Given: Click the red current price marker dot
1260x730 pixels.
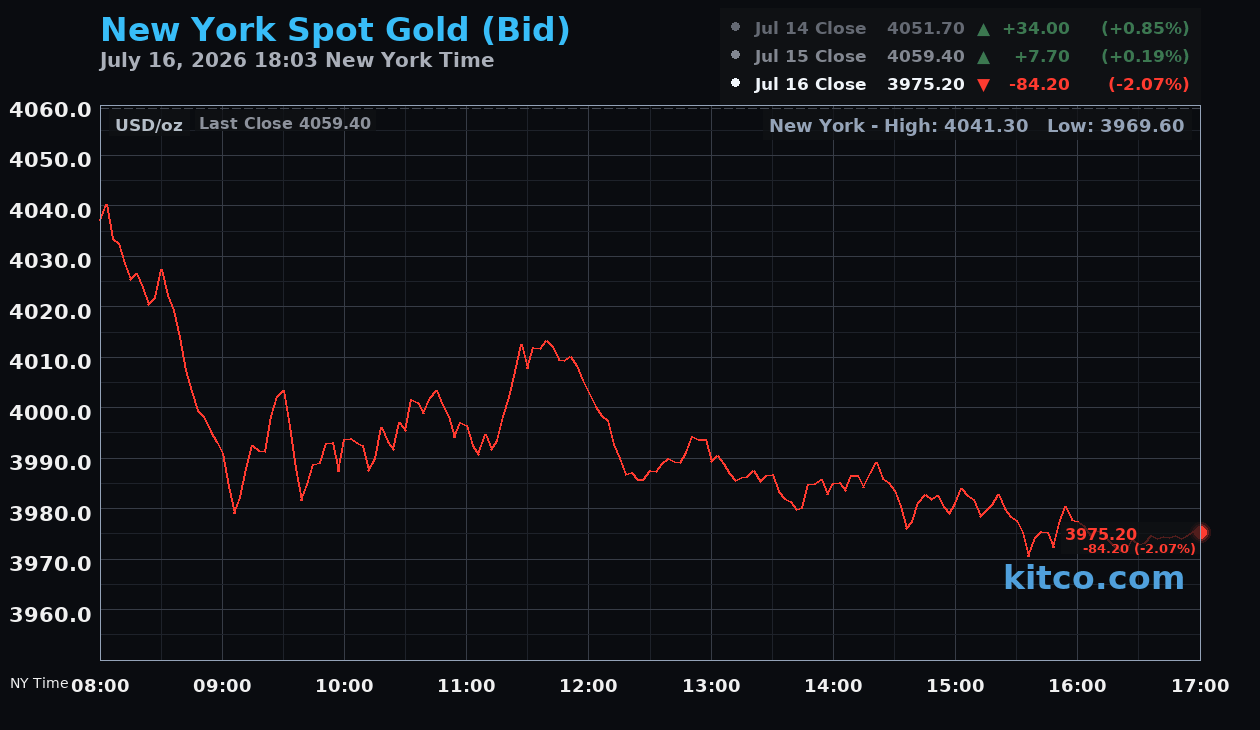Looking at the screenshot, I should (x=1201, y=533).
